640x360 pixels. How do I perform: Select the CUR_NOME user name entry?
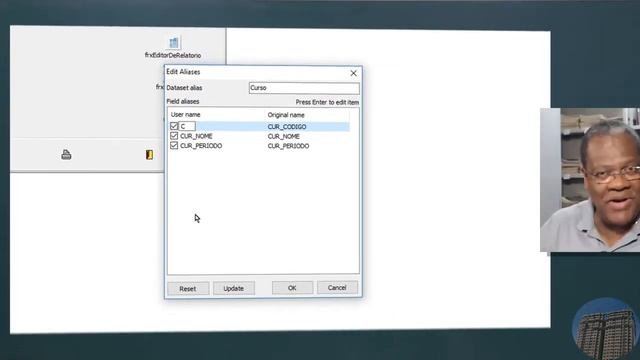pos(196,136)
